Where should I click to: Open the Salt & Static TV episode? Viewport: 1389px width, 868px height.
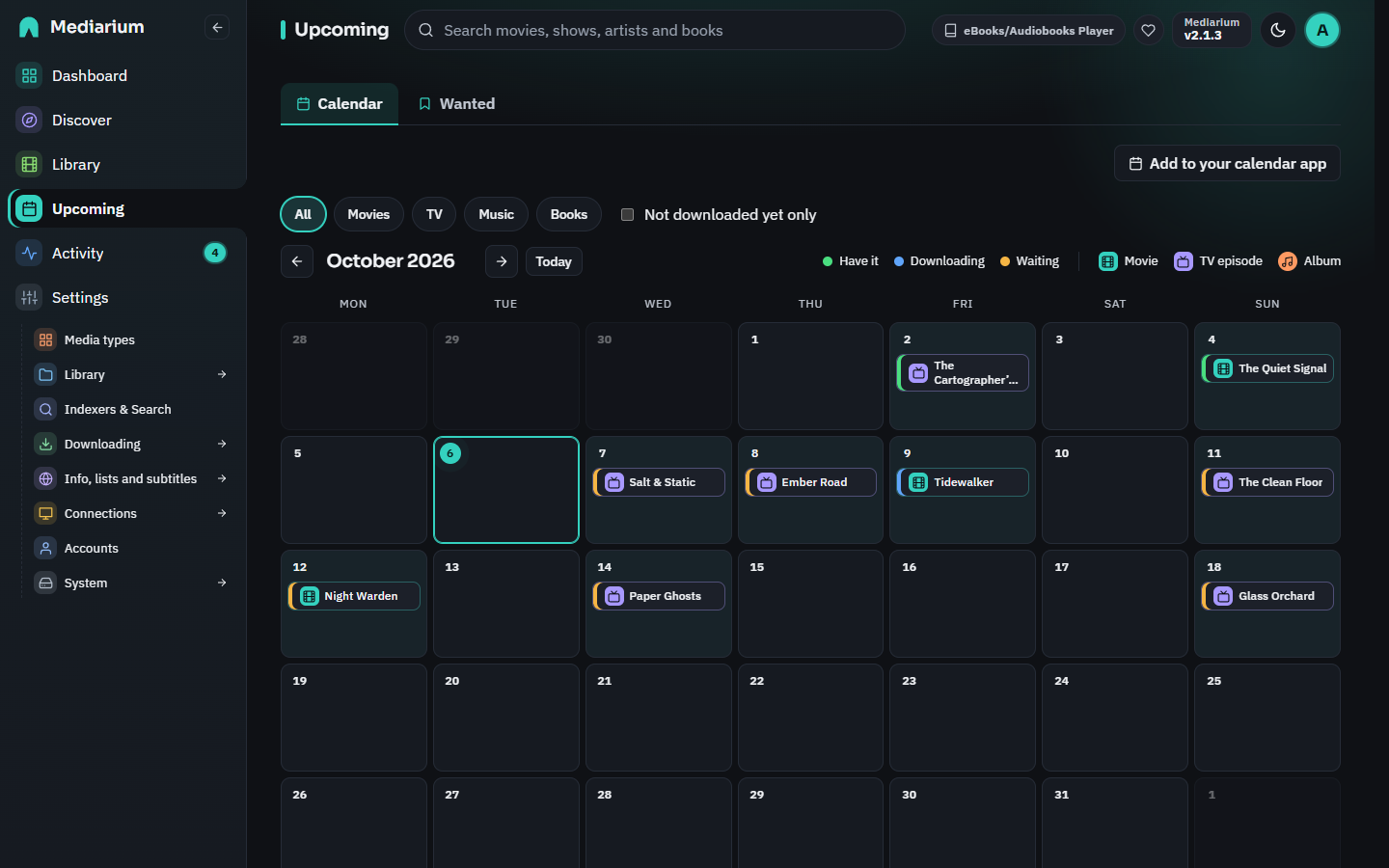click(x=659, y=482)
